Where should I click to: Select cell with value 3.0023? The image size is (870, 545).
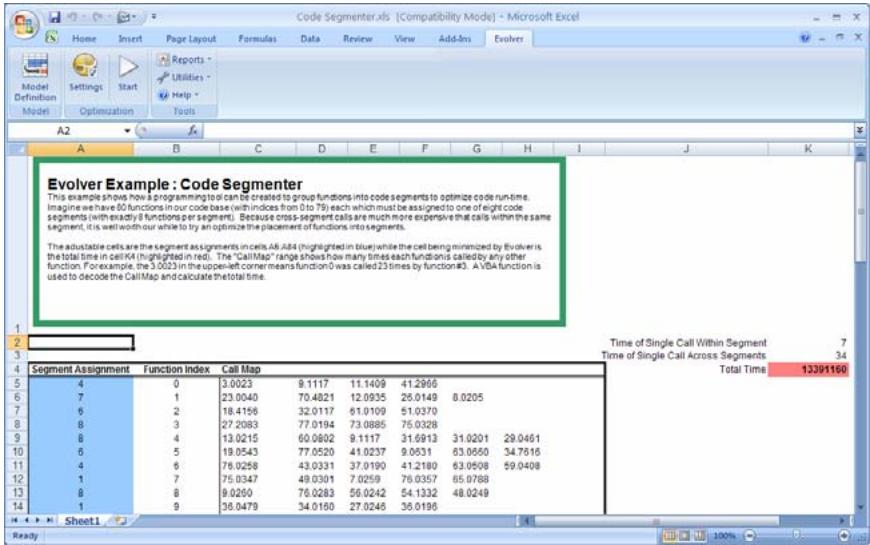click(258, 384)
